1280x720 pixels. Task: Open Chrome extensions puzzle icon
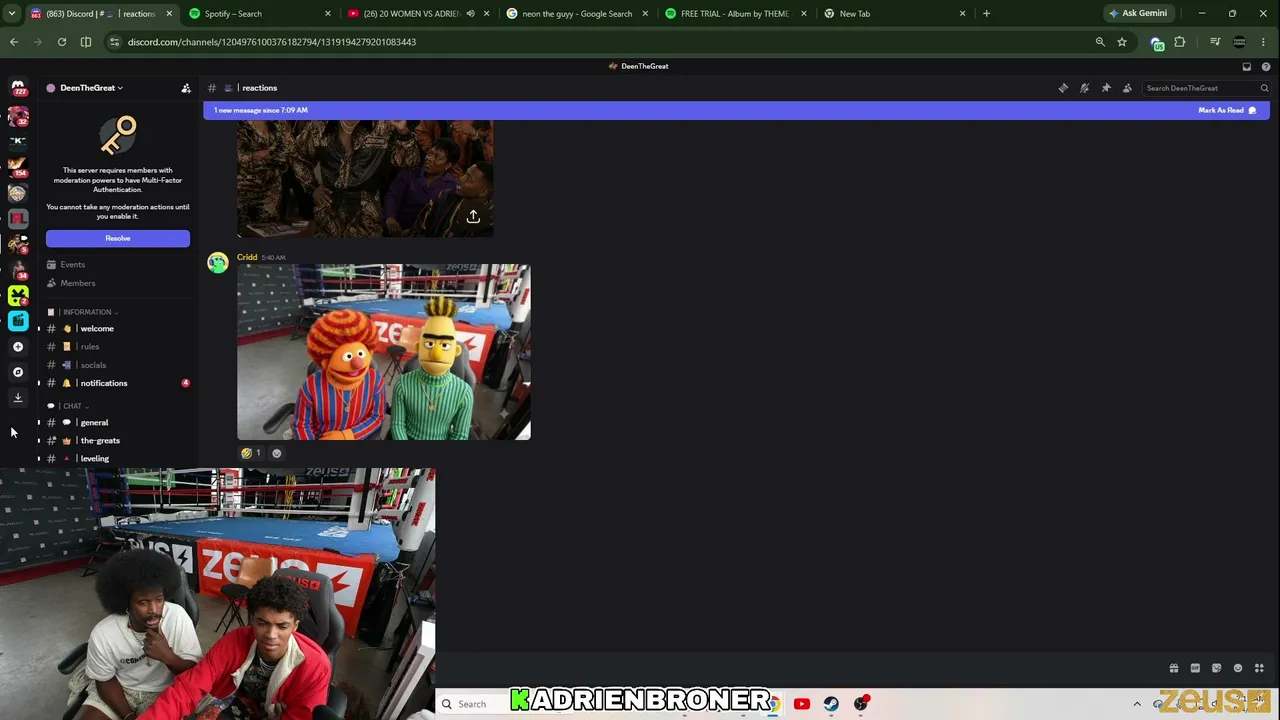1180,42
